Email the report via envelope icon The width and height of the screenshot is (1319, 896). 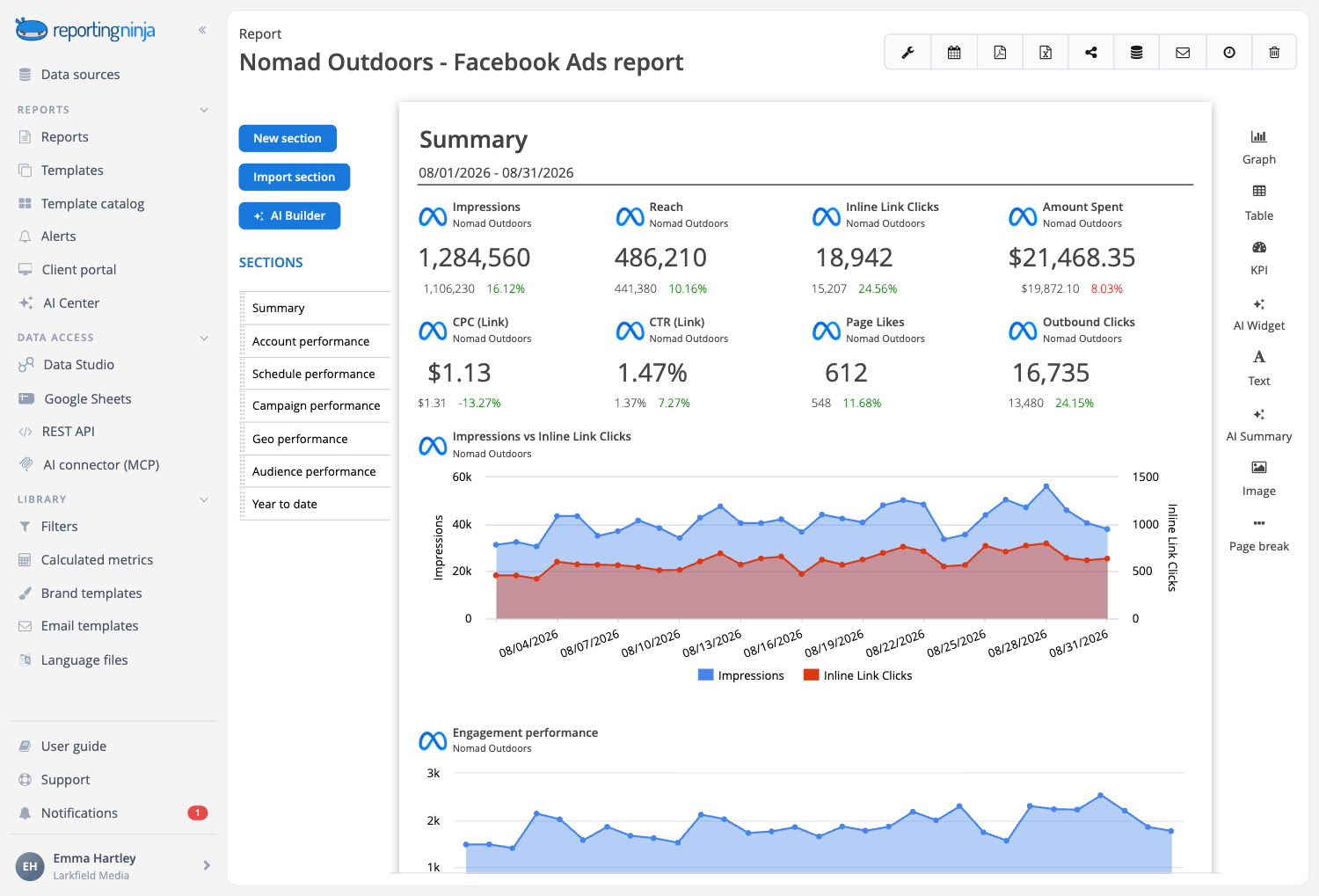tap(1183, 53)
